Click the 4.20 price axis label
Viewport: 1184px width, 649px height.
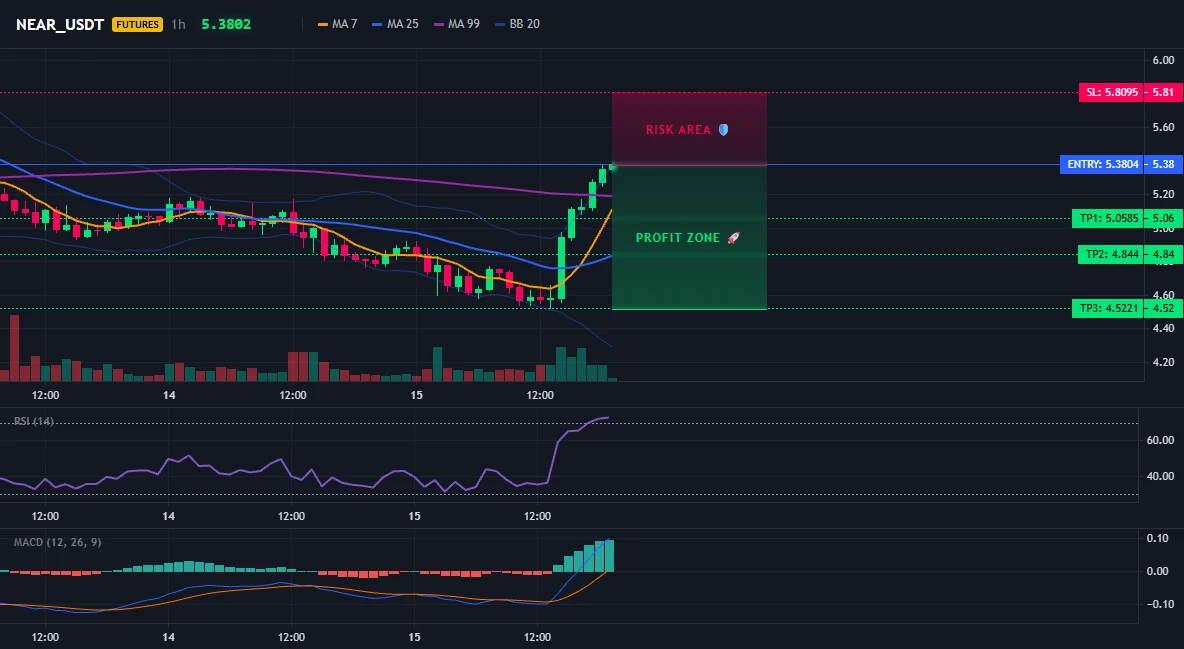pos(1164,362)
